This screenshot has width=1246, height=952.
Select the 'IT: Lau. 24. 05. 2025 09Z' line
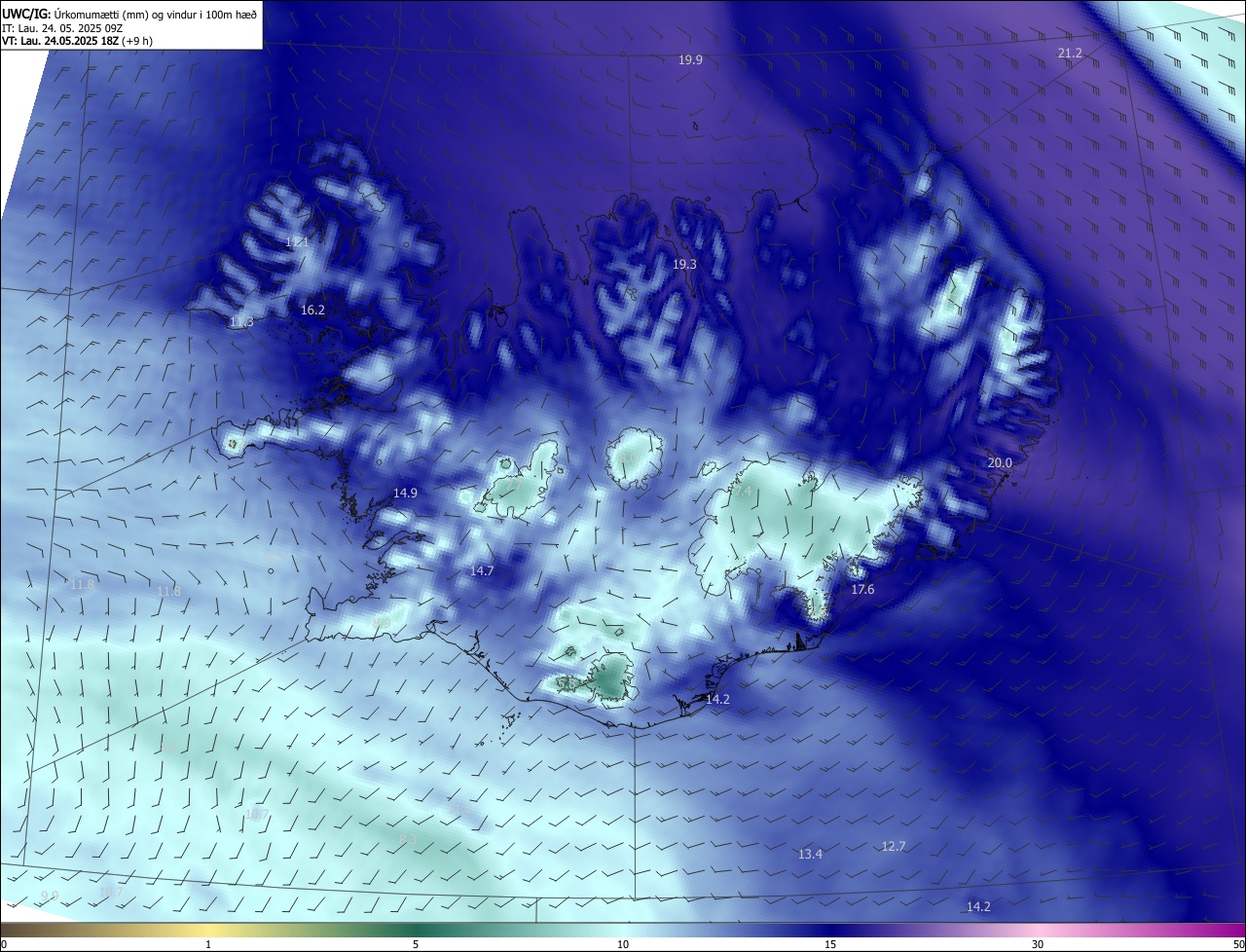(62, 27)
